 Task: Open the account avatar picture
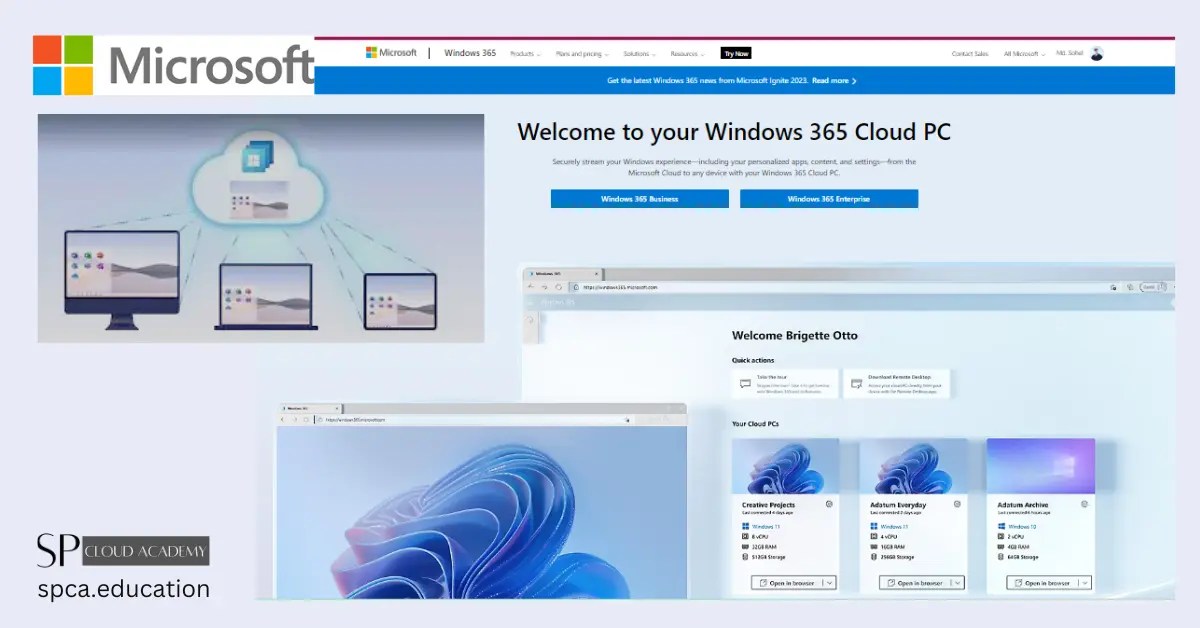(1097, 54)
